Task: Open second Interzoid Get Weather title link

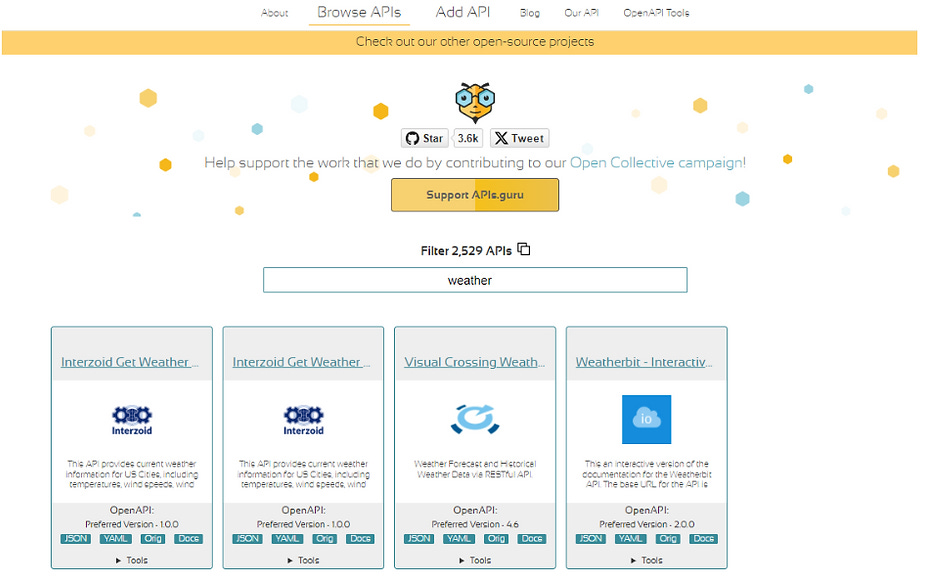Action: (301, 362)
